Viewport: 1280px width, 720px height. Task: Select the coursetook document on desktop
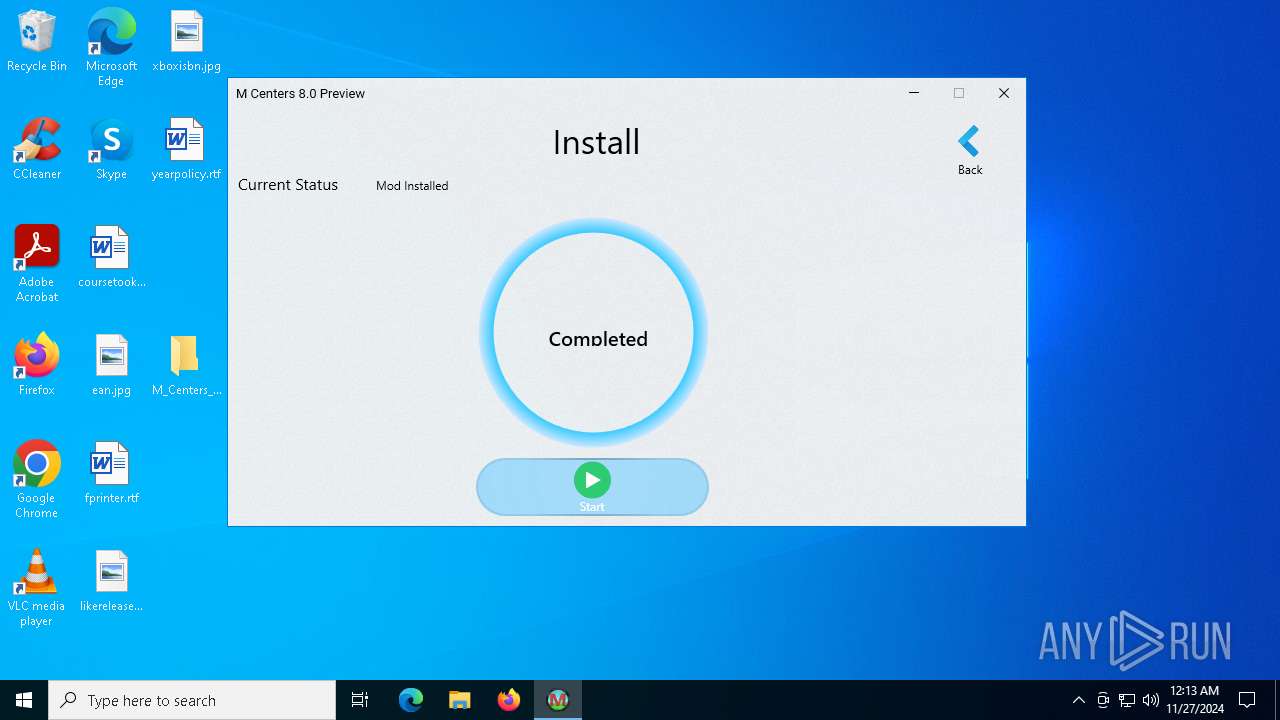click(x=111, y=257)
